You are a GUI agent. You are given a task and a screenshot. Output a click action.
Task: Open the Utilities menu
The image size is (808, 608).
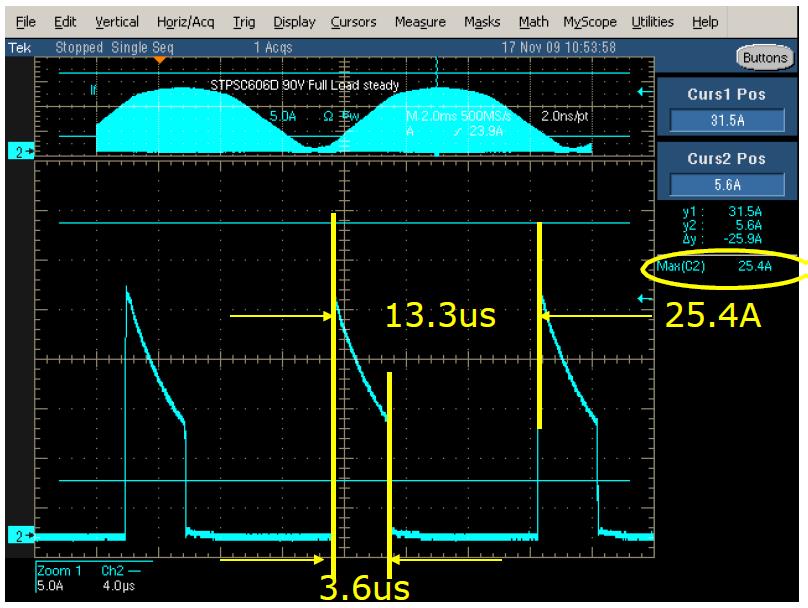click(654, 21)
